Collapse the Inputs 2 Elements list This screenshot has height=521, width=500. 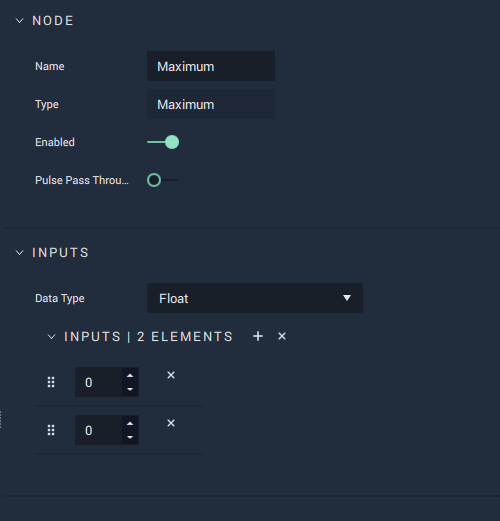[x=52, y=337]
